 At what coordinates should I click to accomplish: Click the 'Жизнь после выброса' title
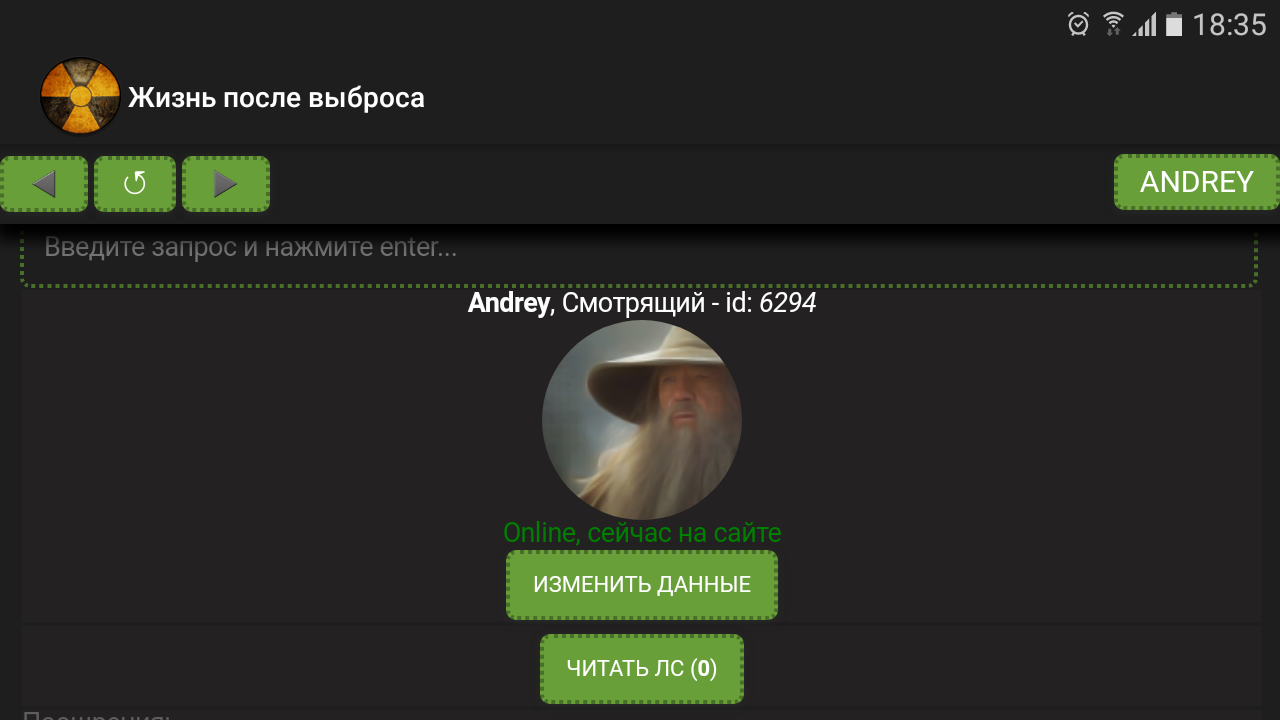[276, 98]
